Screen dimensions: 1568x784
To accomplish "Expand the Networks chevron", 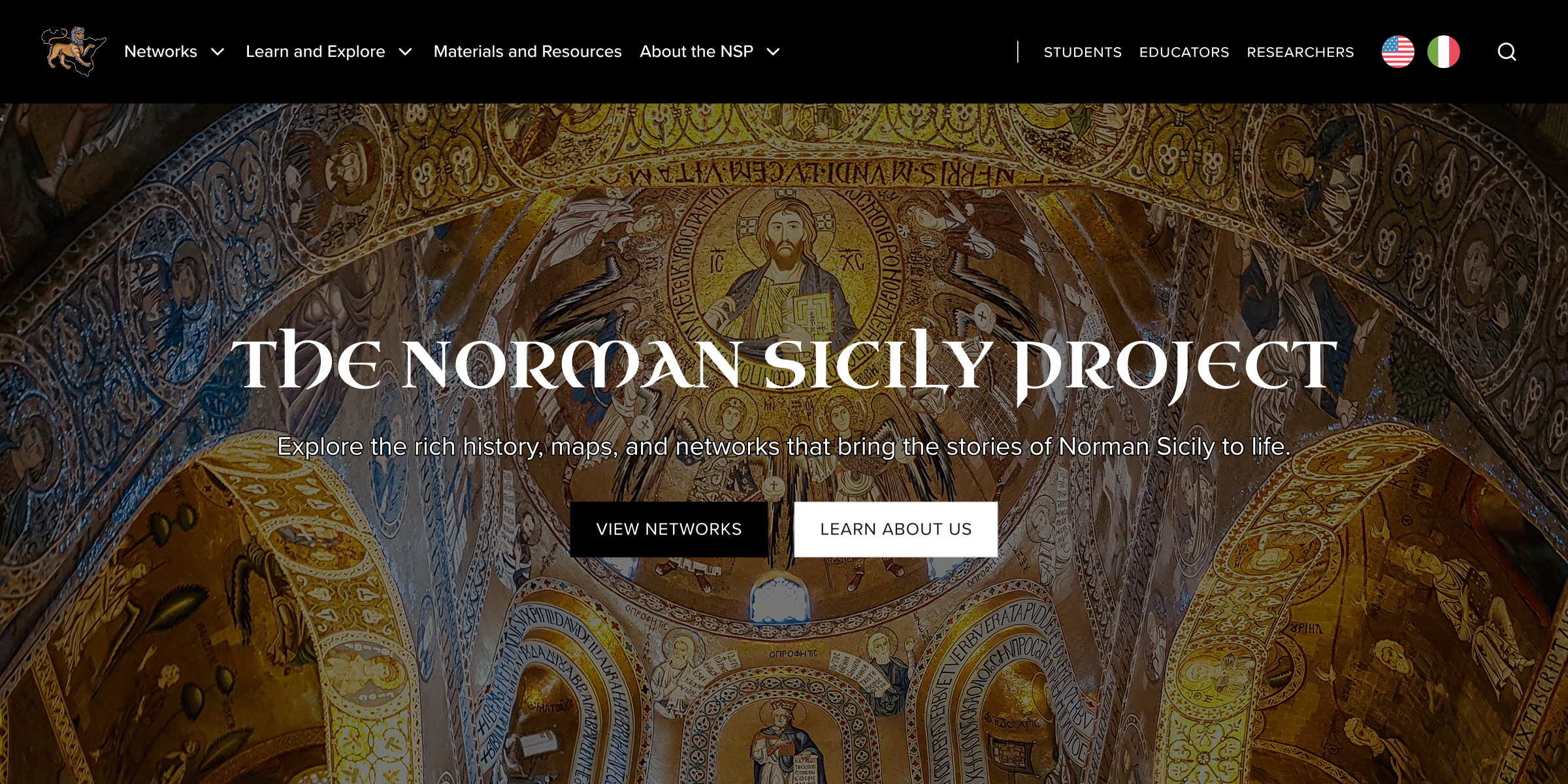I will pyautogui.click(x=218, y=52).
